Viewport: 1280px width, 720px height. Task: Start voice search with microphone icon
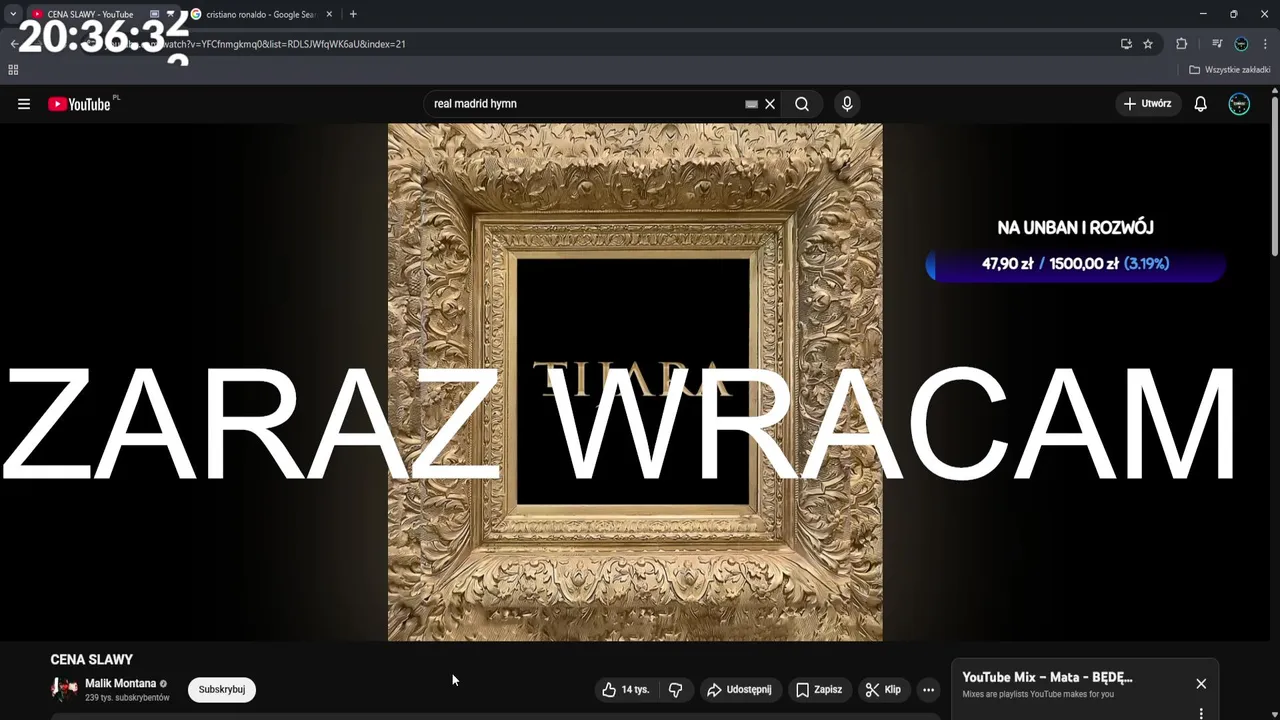pyautogui.click(x=847, y=104)
